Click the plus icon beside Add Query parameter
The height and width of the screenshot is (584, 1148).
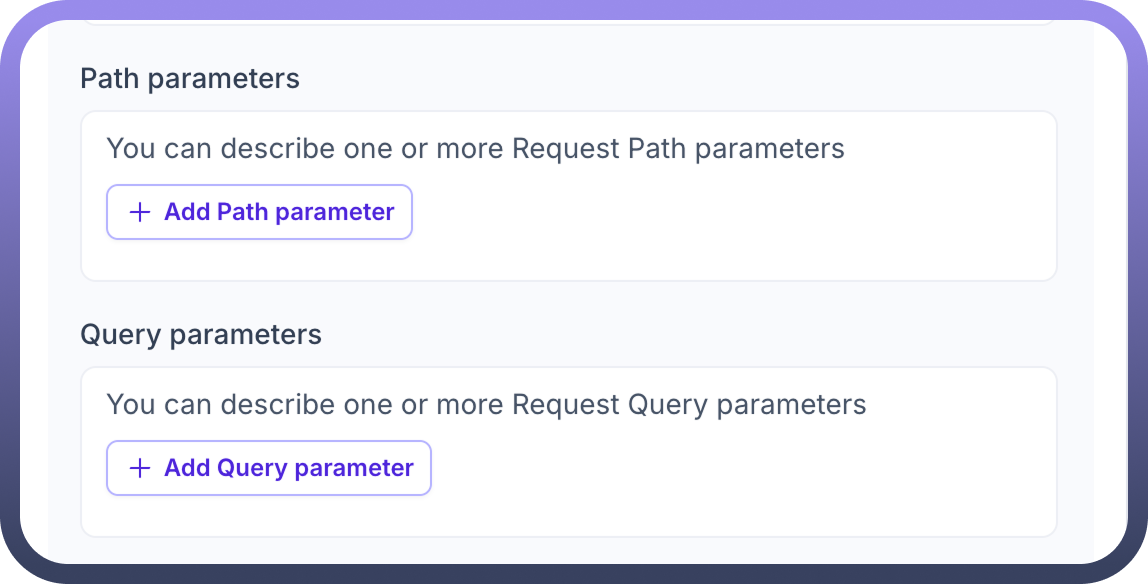[140, 468]
